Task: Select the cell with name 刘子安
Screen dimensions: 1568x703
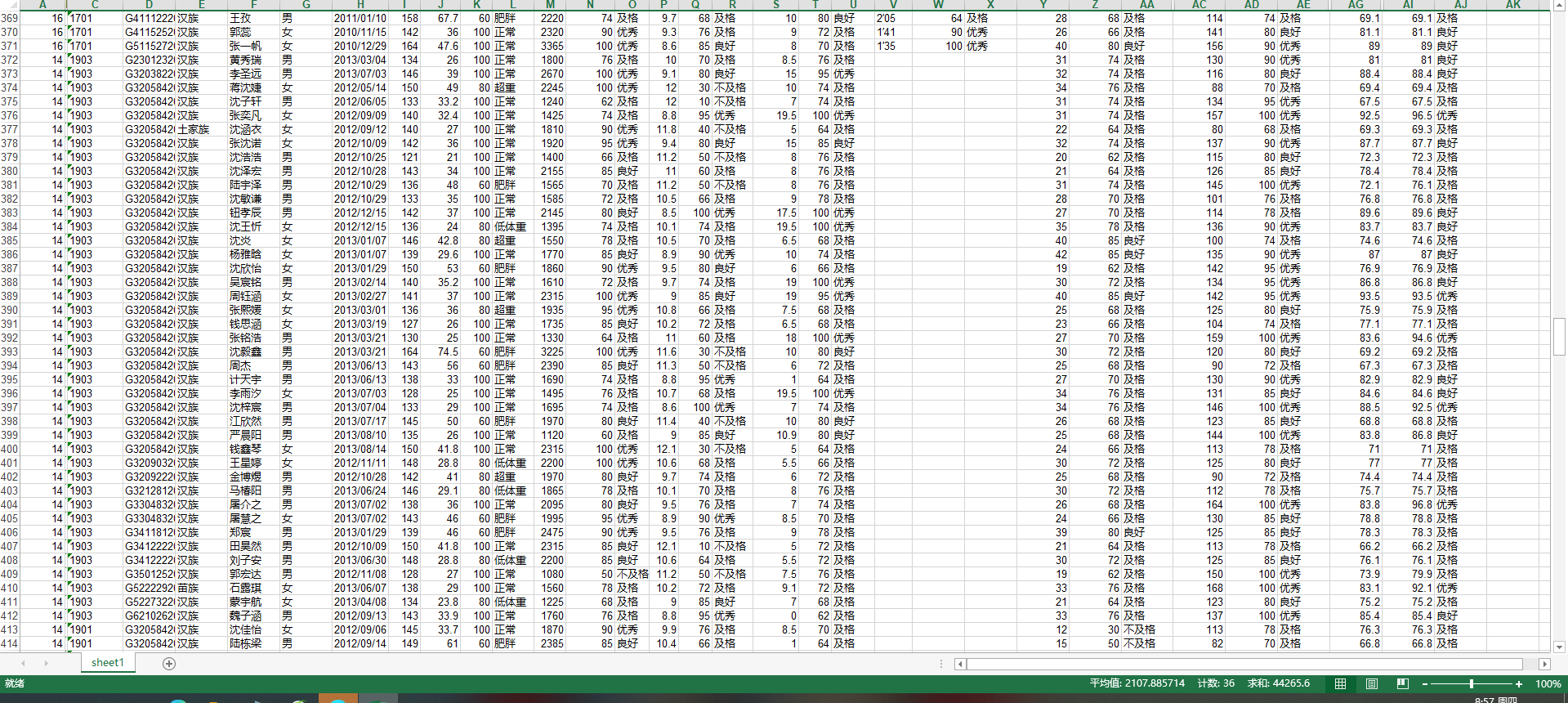Action: point(253,560)
